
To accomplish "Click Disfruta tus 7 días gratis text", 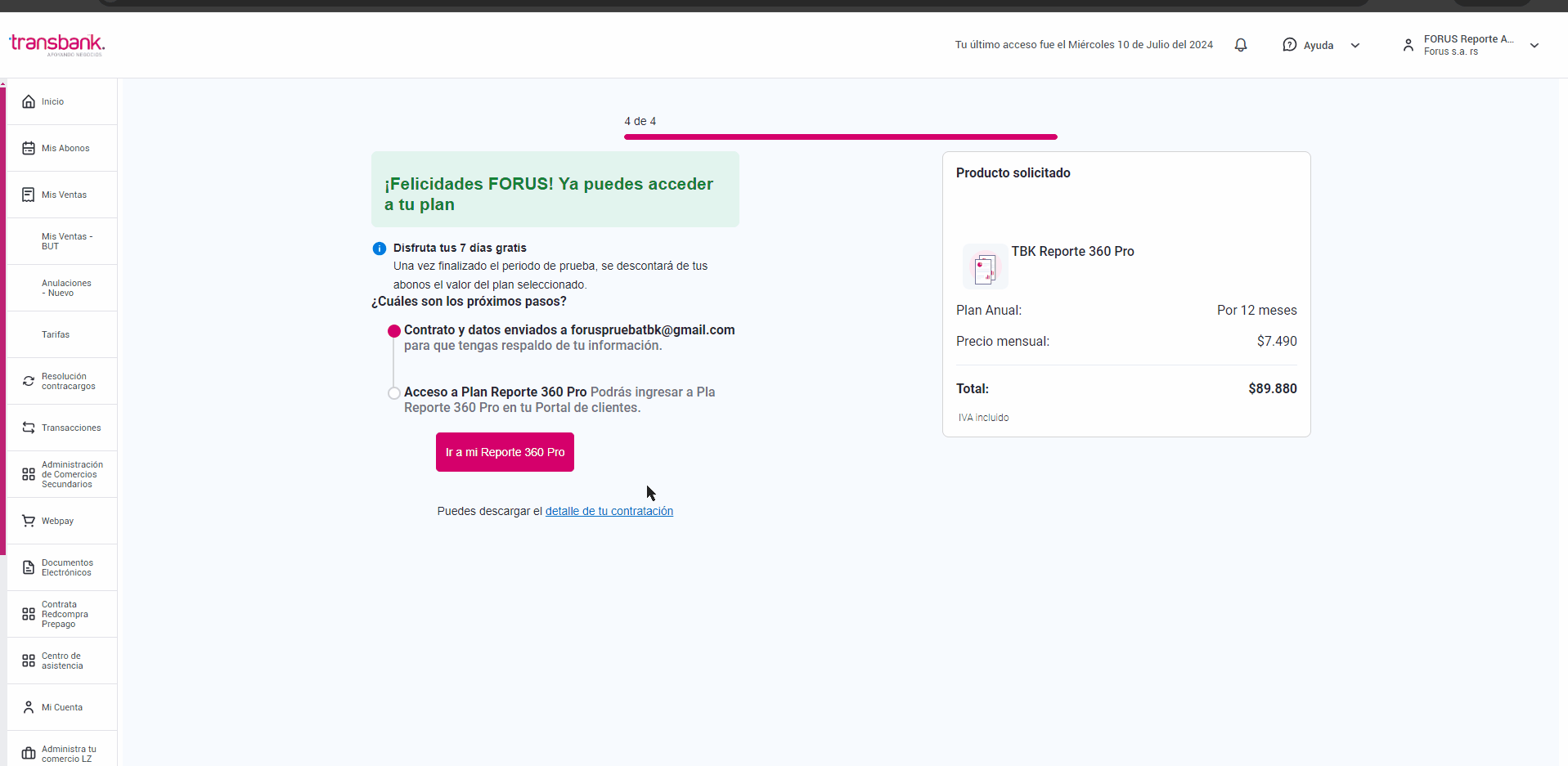I will pos(460,248).
